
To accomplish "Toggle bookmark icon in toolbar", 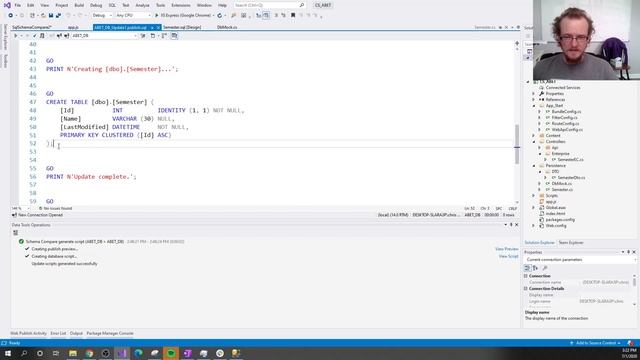I will (x=293, y=16).
